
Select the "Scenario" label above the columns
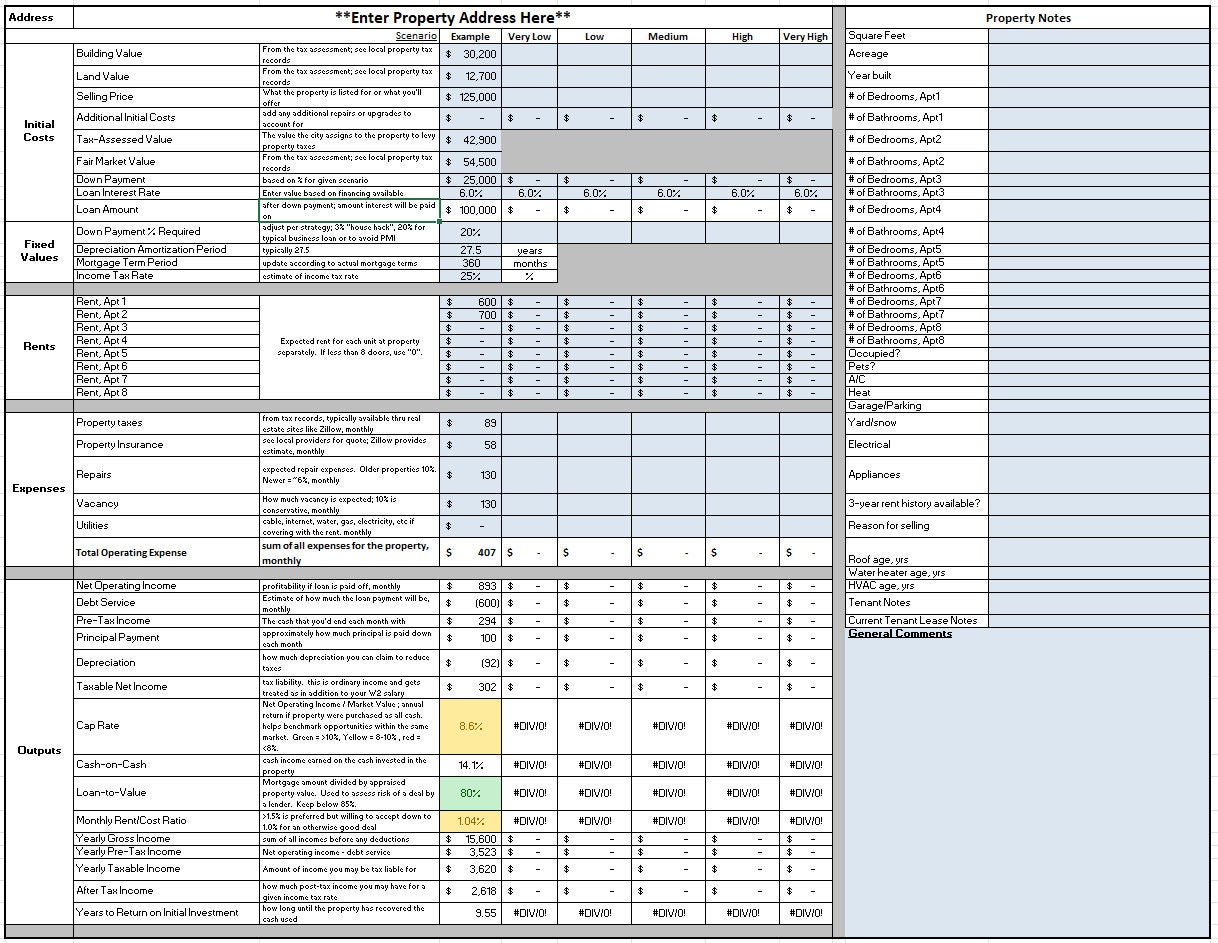(x=417, y=36)
